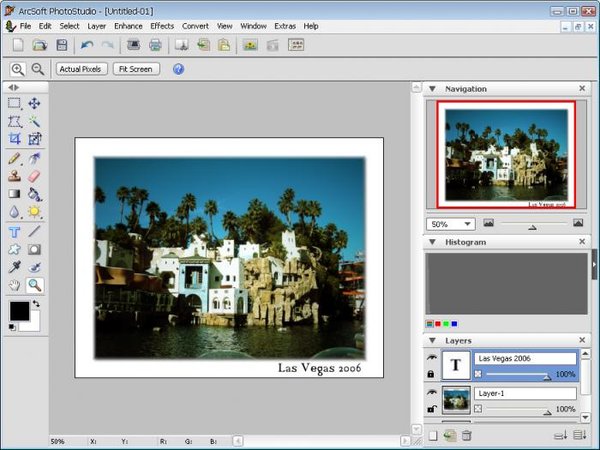Viewport: 600px width, 450px height.
Task: Pick the Eraser tool
Action: click(34, 176)
